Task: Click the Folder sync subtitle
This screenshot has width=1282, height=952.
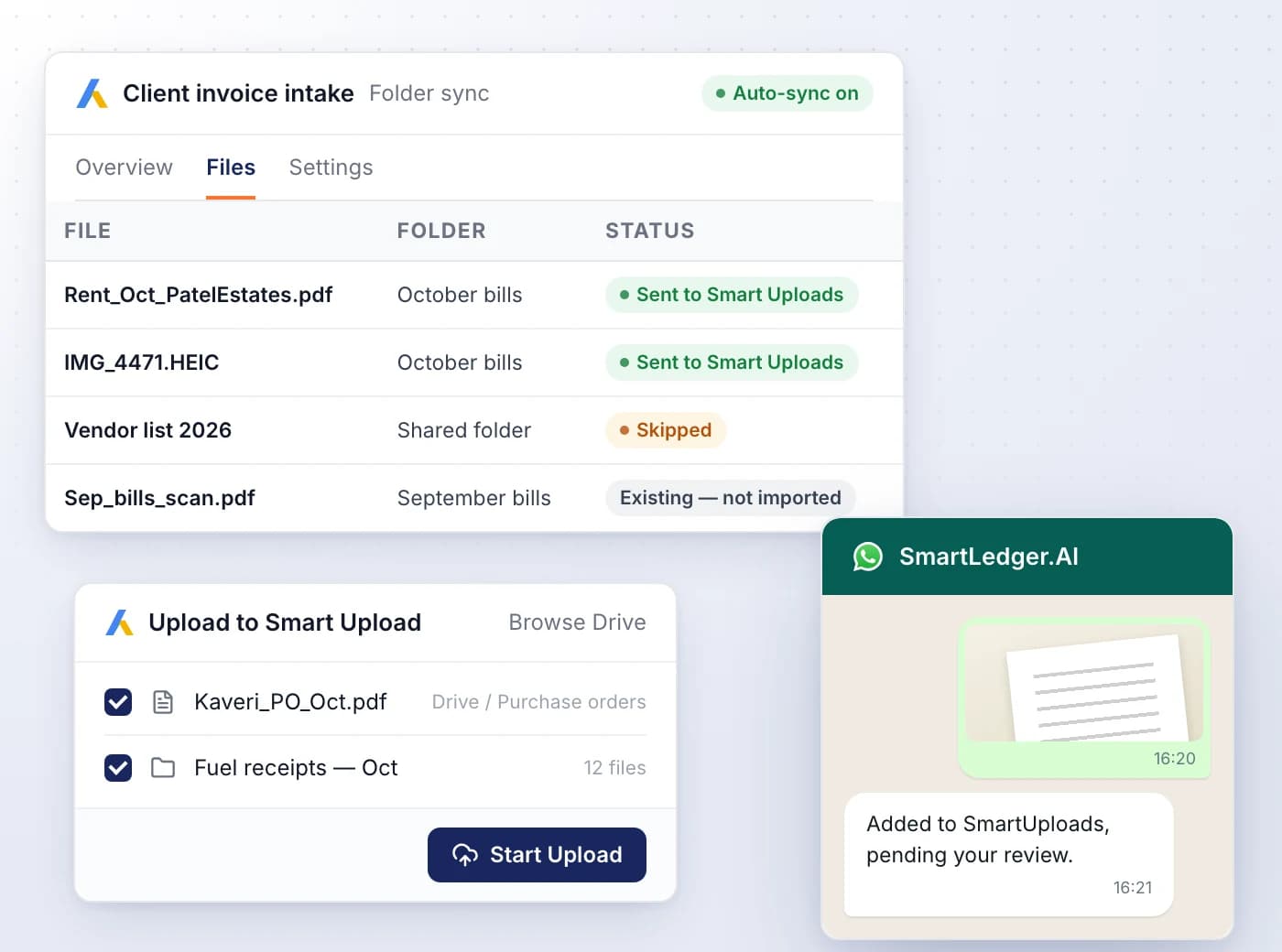Action: [x=429, y=93]
